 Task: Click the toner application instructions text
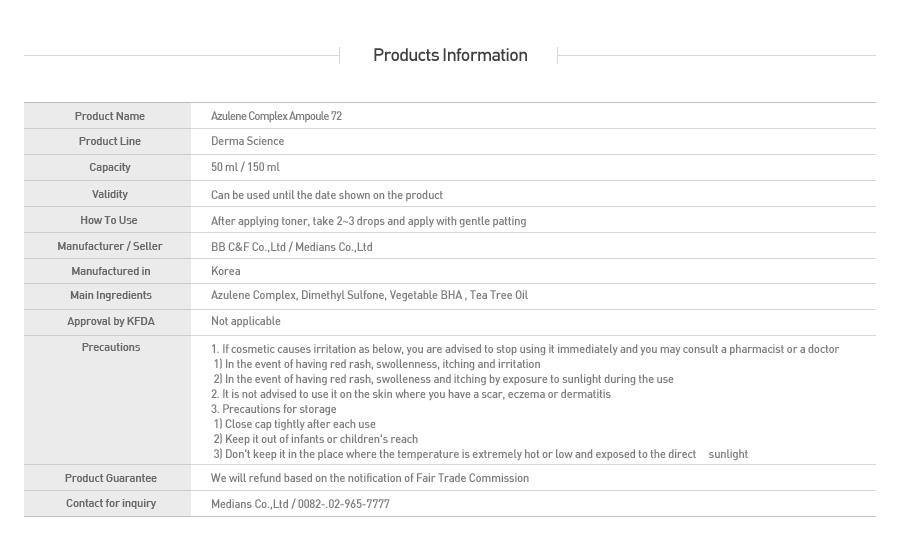point(368,221)
